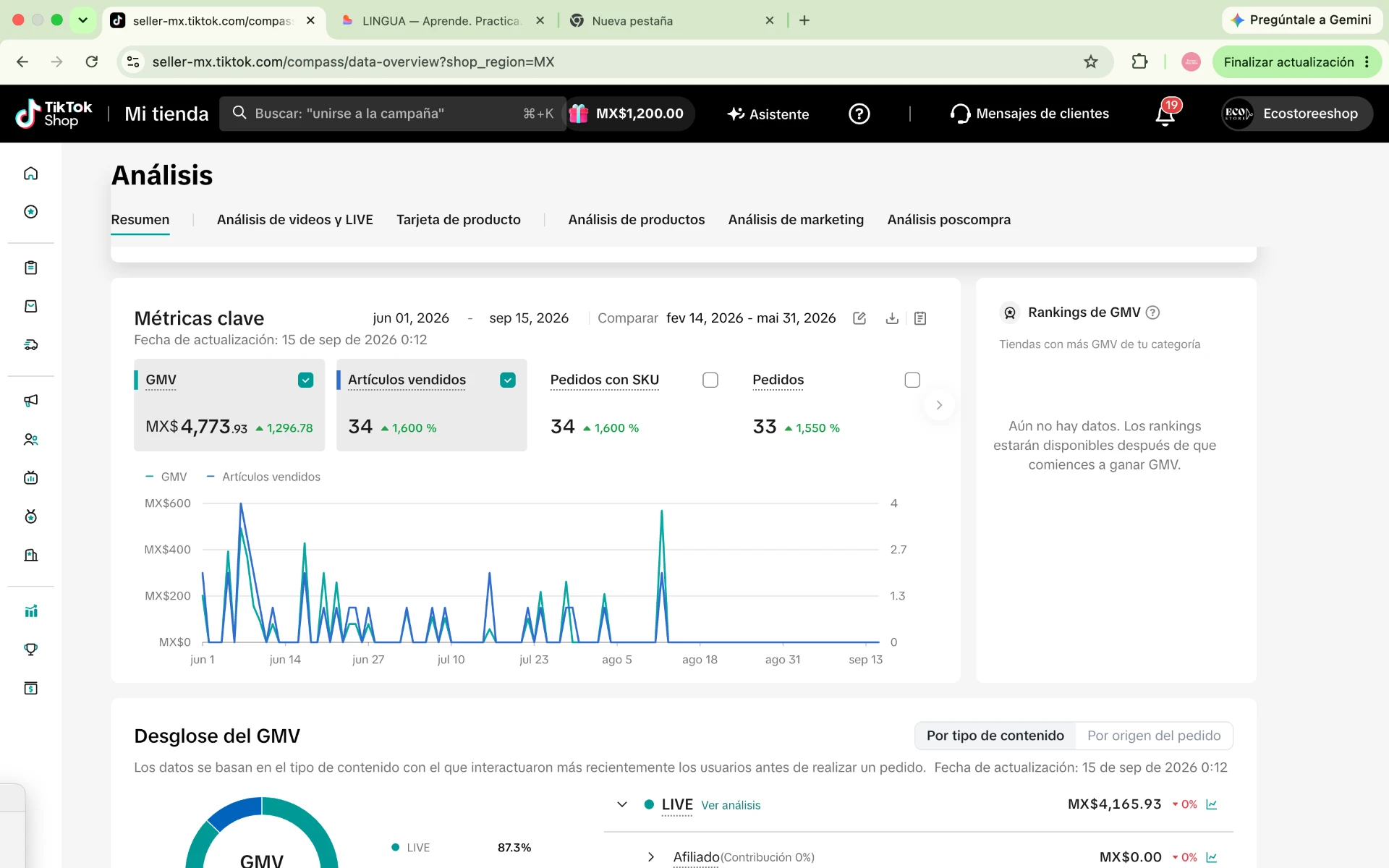Open the Asistente button
The image size is (1389, 868).
click(768, 114)
